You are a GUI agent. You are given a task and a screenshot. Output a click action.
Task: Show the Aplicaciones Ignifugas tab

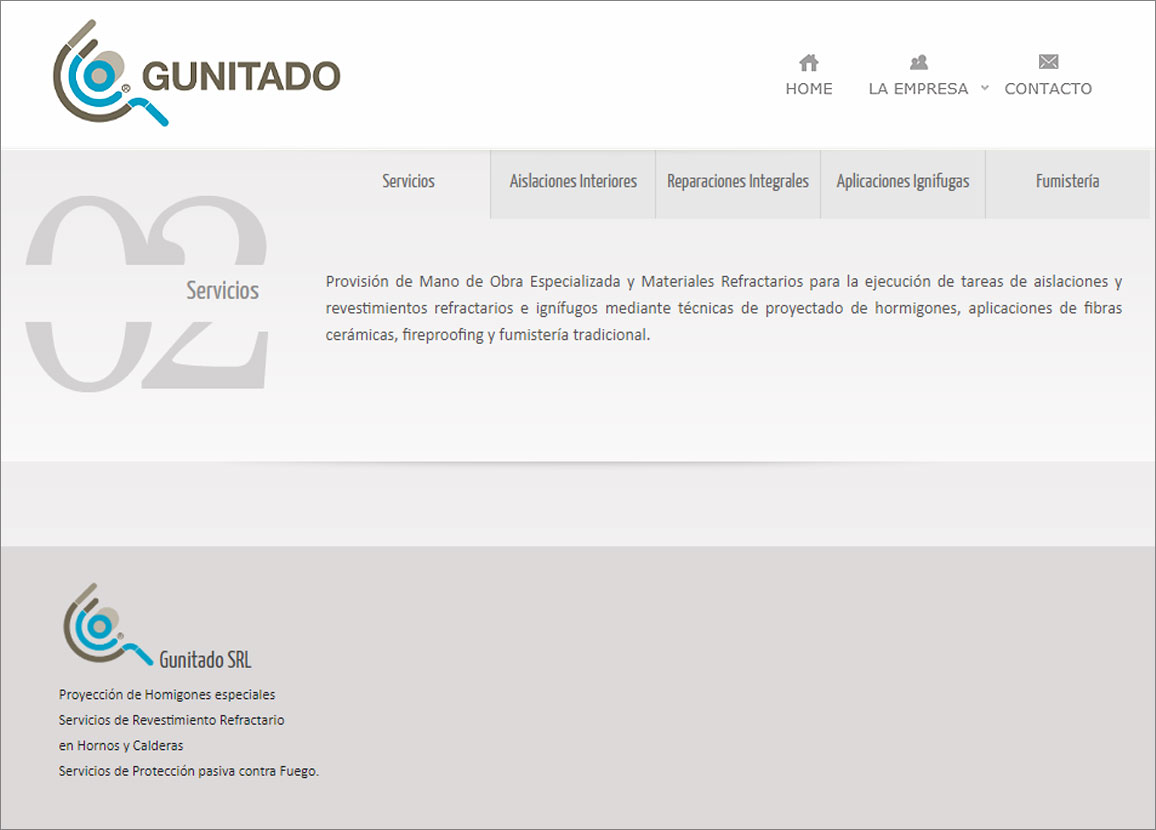(903, 182)
